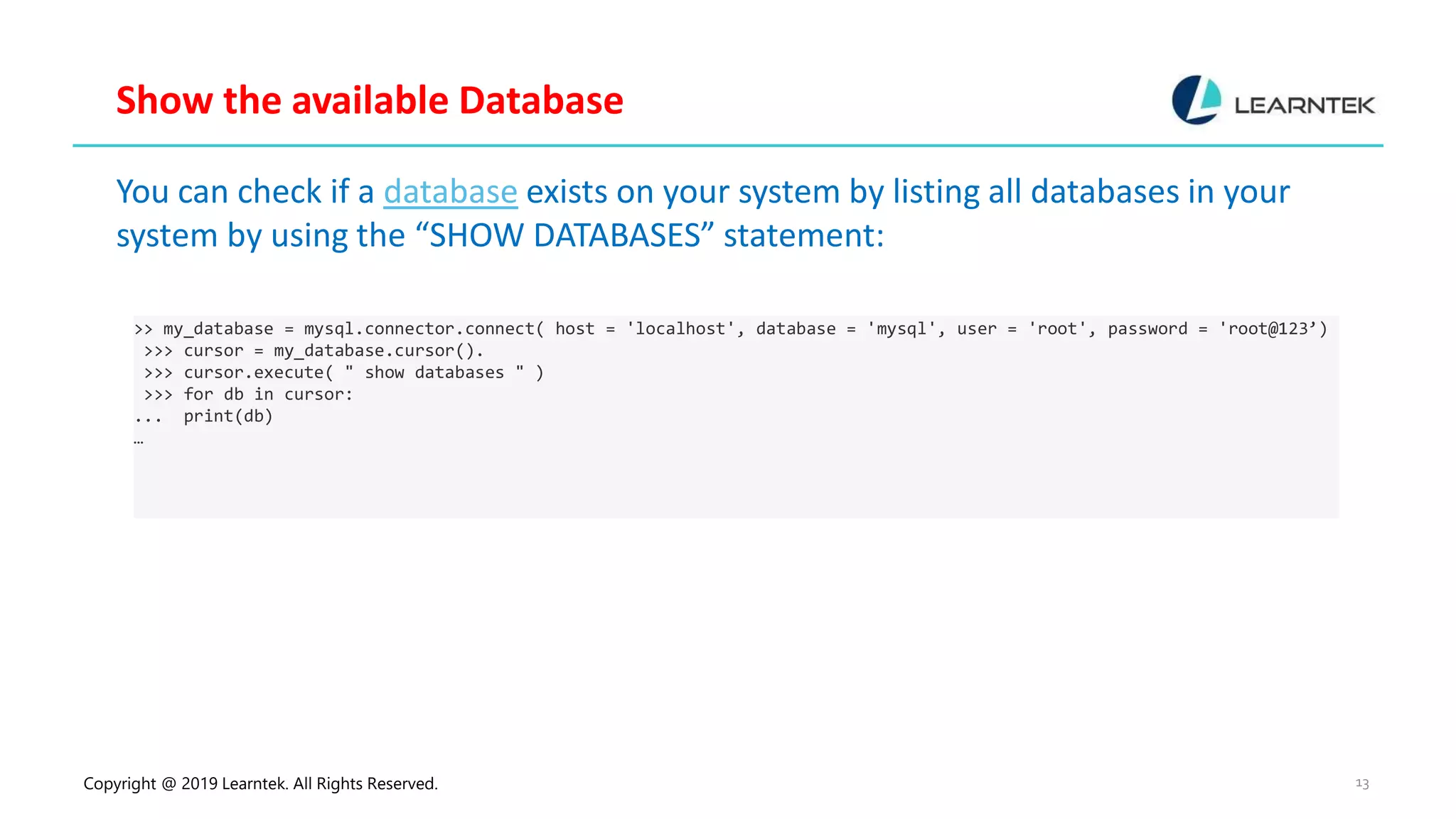The image size is (1456, 819).
Task: Click the Learntek copyright footer text
Action: (260, 783)
